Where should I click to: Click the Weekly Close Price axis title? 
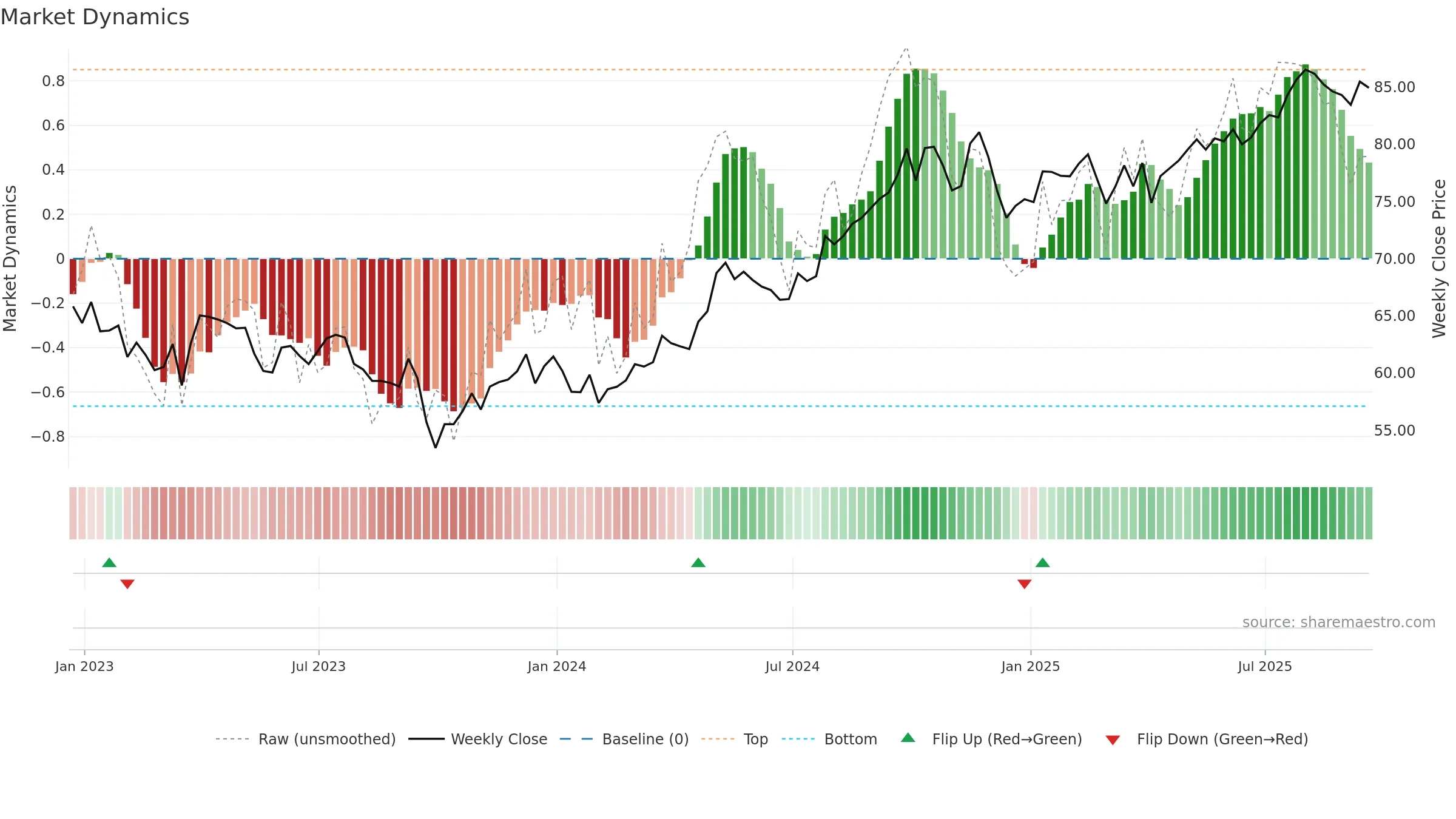tap(1439, 258)
